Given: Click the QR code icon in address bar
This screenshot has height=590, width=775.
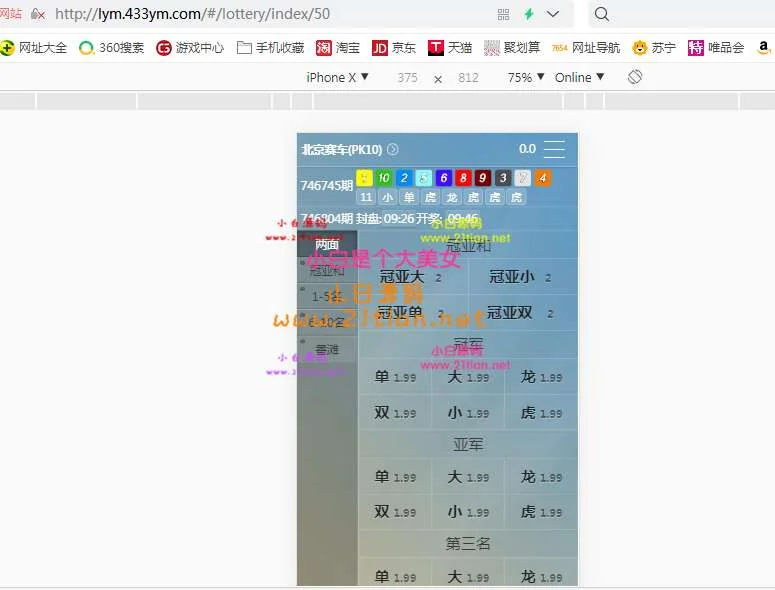Looking at the screenshot, I should [x=503, y=14].
